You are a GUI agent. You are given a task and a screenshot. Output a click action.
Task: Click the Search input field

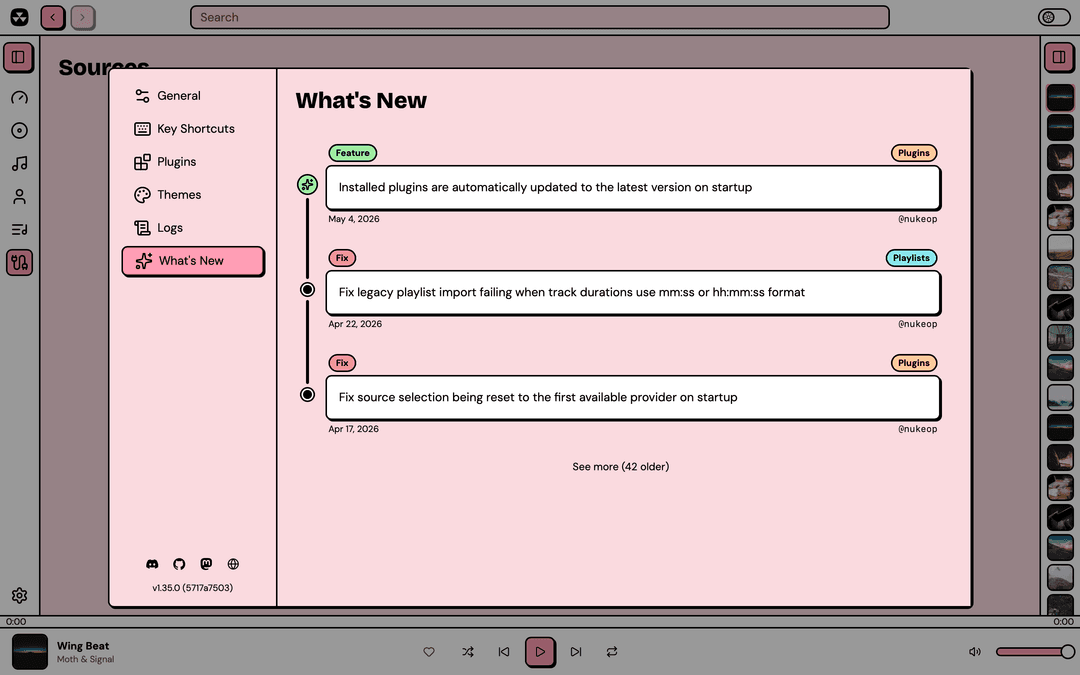(539, 17)
